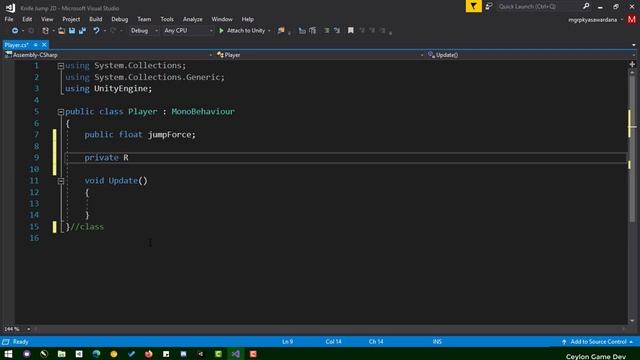This screenshot has width=640, height=360.
Task: Open the Build menu
Action: (96, 19)
